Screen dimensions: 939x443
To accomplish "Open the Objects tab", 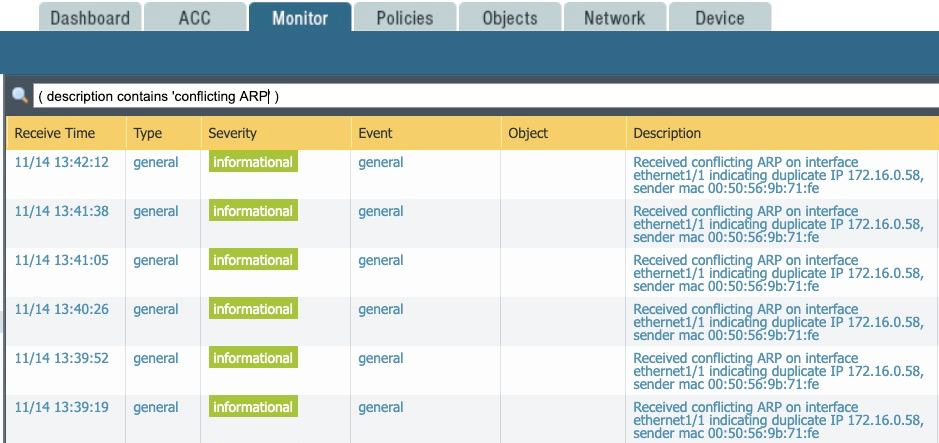I will (x=510, y=18).
